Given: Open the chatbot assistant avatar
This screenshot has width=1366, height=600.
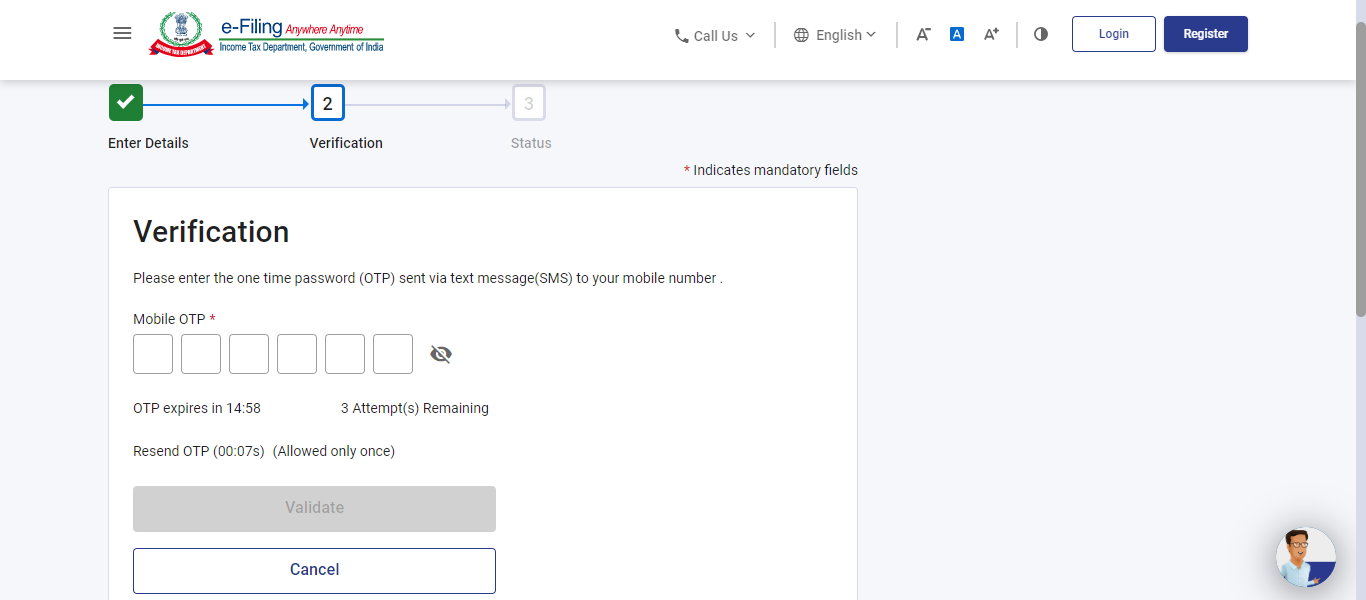Looking at the screenshot, I should pyautogui.click(x=1305, y=557).
